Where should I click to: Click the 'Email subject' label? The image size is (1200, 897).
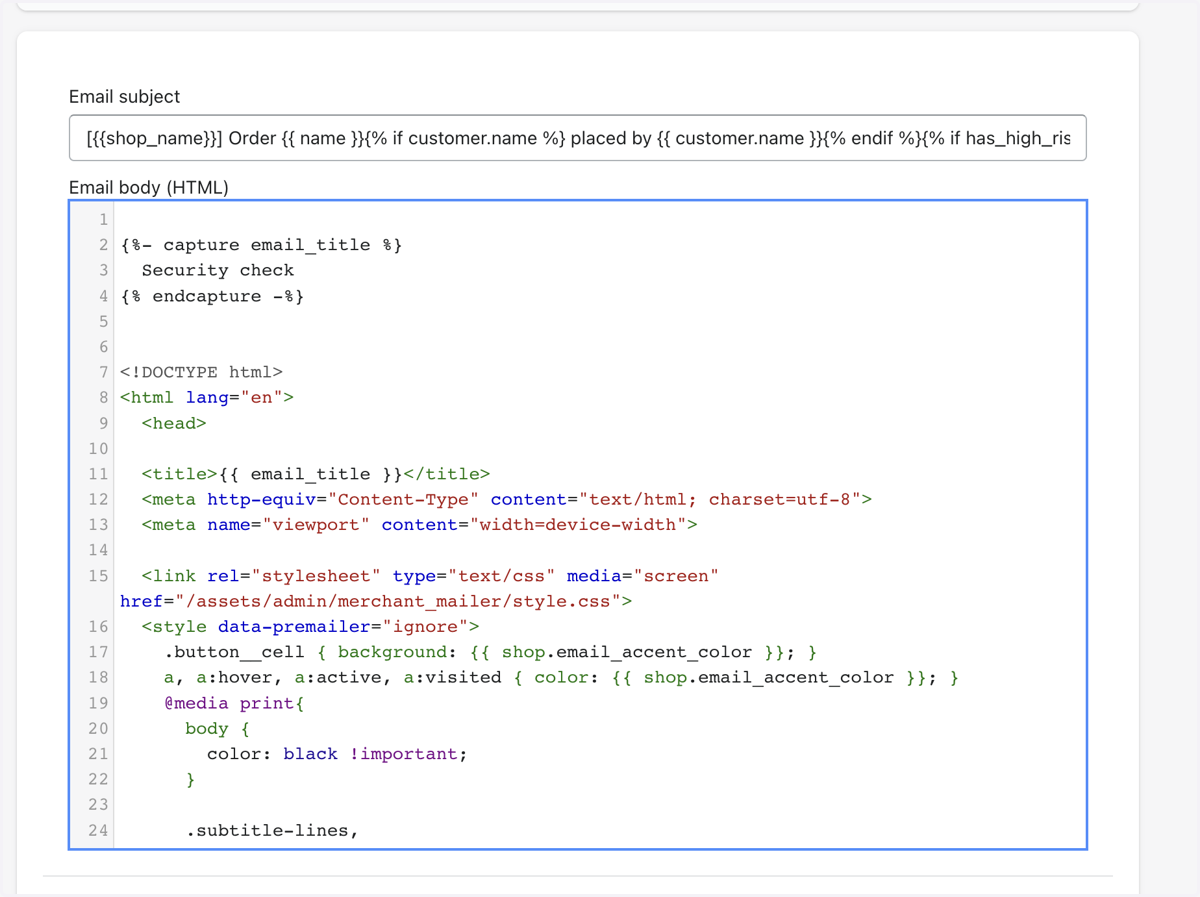click(x=124, y=97)
